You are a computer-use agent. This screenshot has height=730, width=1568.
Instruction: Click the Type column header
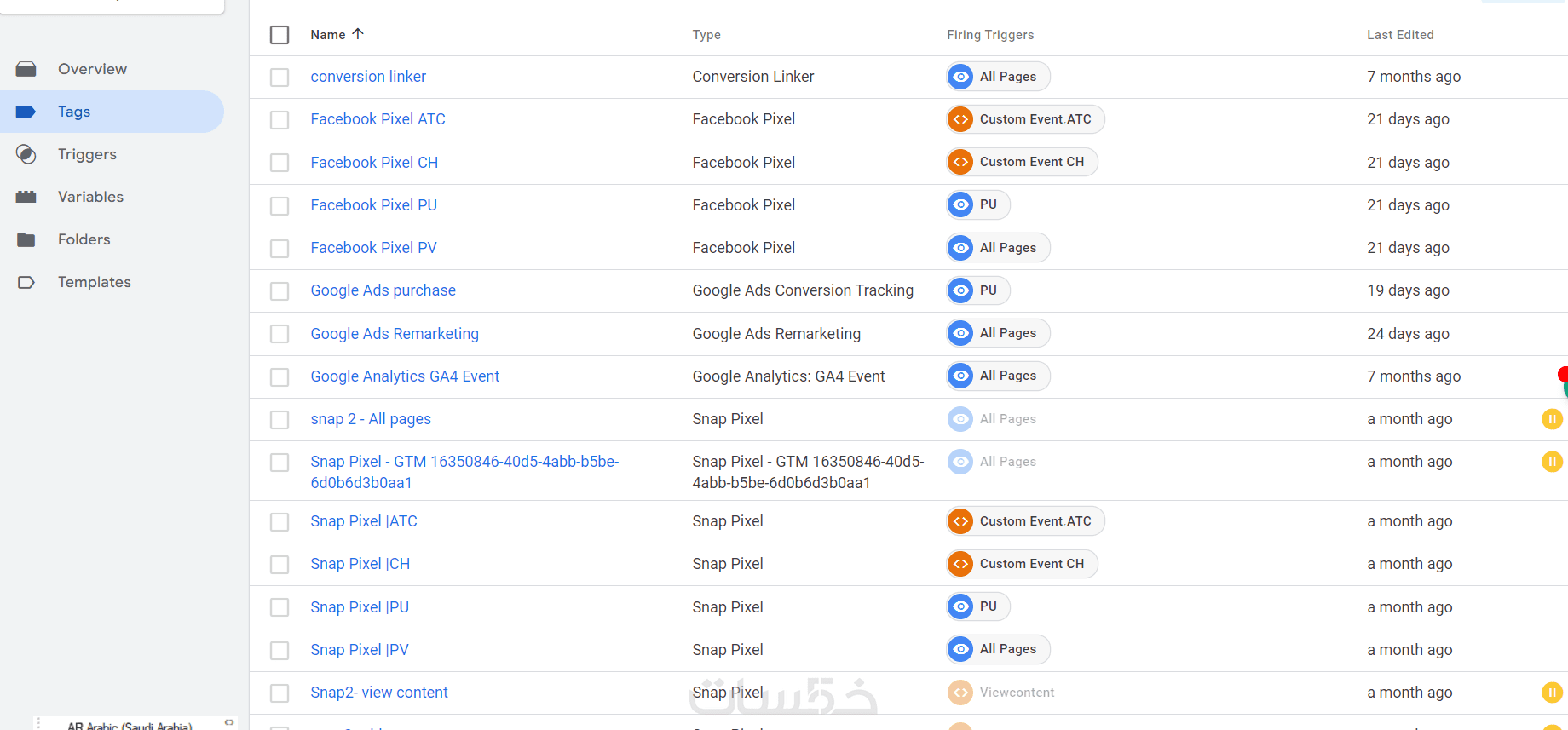click(x=706, y=35)
